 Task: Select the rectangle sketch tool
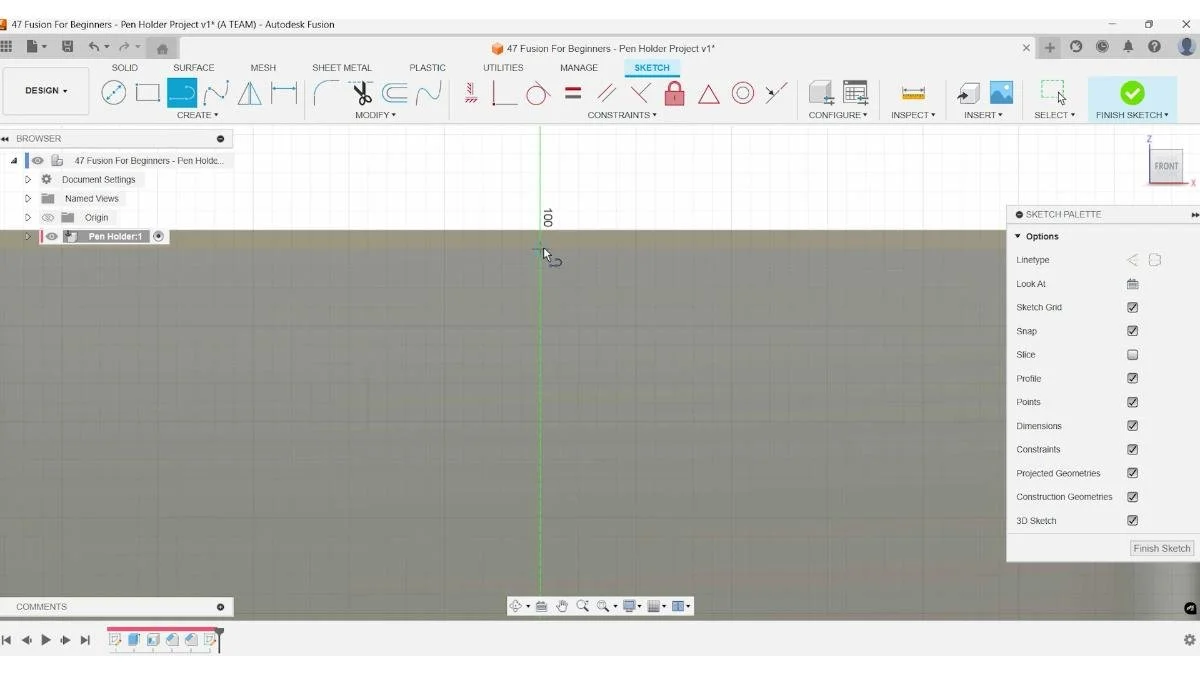[148, 93]
